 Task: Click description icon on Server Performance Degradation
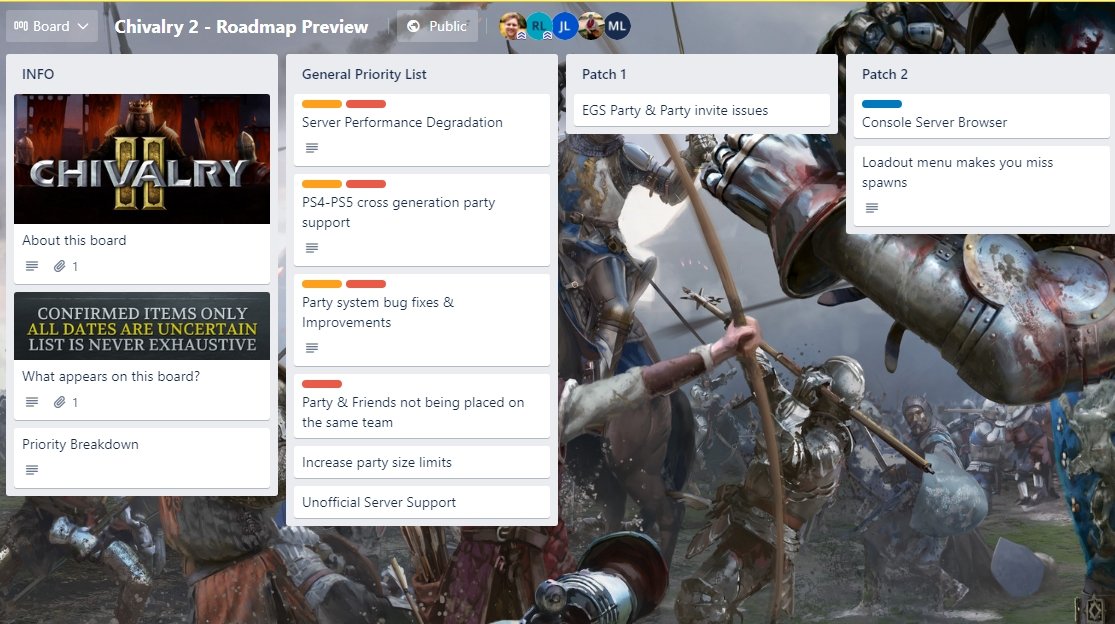[311, 148]
